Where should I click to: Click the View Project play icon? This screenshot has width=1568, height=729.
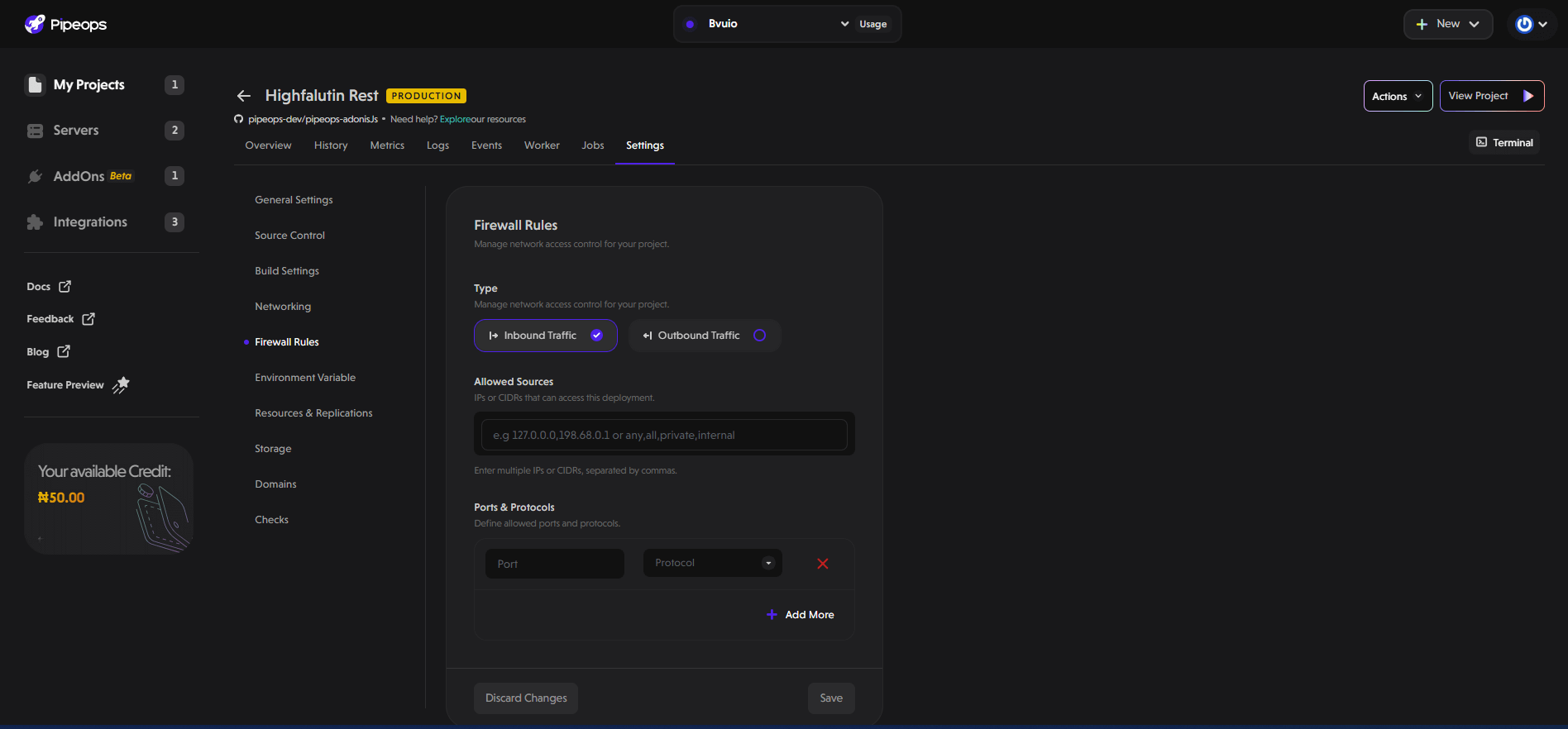pos(1528,96)
